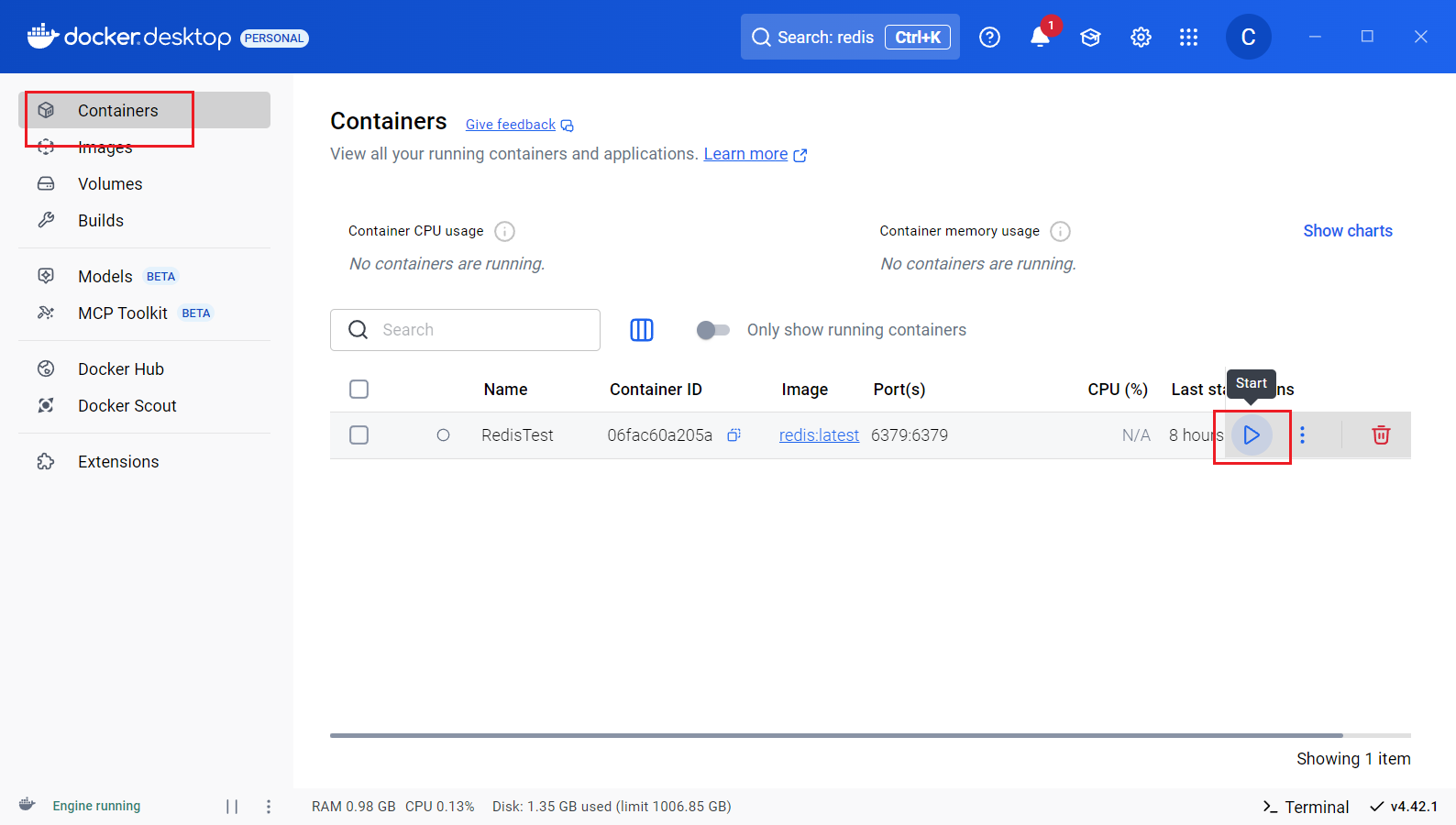This screenshot has width=1456, height=825.
Task: Select all containers checkbox in header
Action: [359, 390]
